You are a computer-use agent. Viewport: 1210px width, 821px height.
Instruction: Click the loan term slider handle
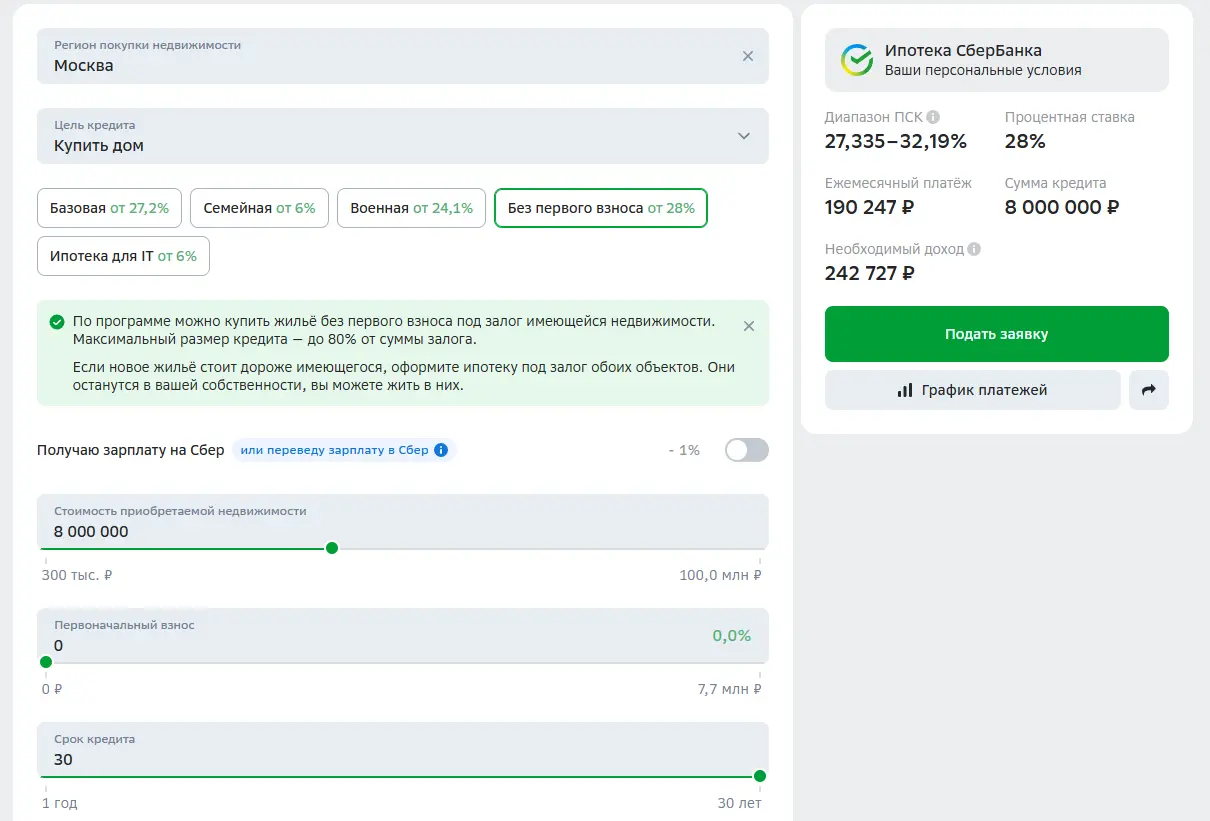pyautogui.click(x=760, y=776)
